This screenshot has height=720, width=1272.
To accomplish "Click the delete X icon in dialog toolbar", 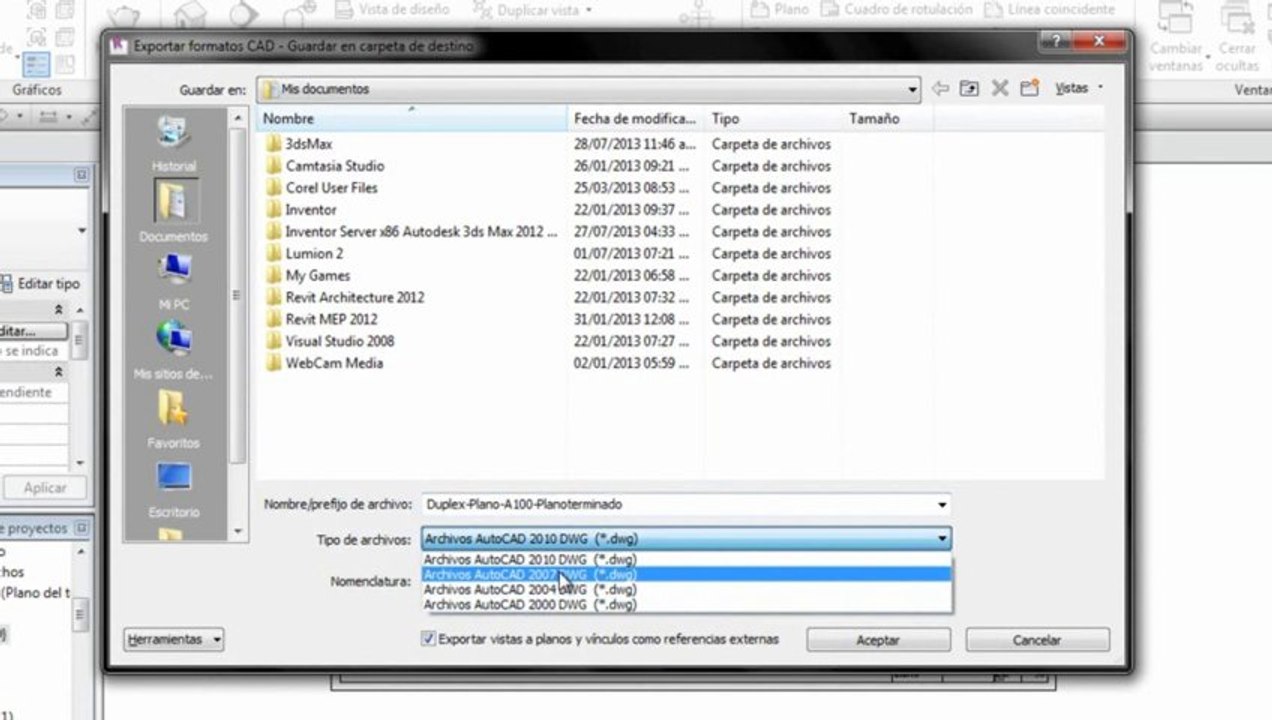I will (999, 88).
